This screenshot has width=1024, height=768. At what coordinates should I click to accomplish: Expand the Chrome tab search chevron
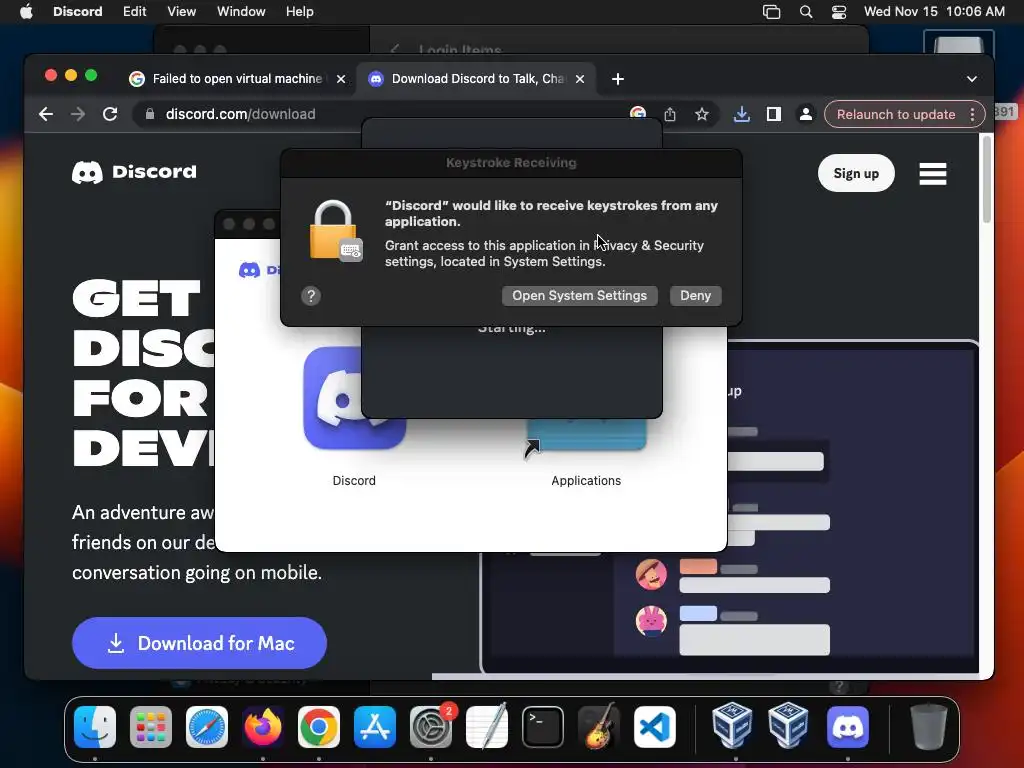click(972, 79)
